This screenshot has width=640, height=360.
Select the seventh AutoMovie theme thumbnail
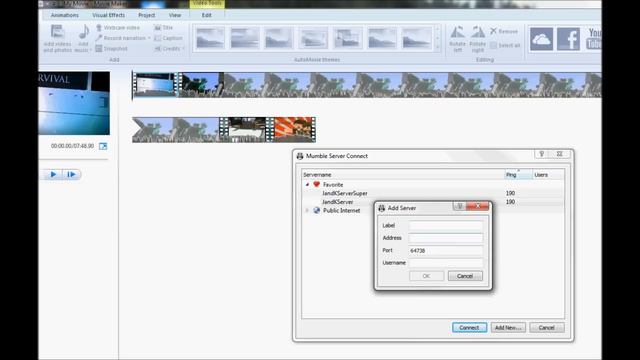click(416, 38)
